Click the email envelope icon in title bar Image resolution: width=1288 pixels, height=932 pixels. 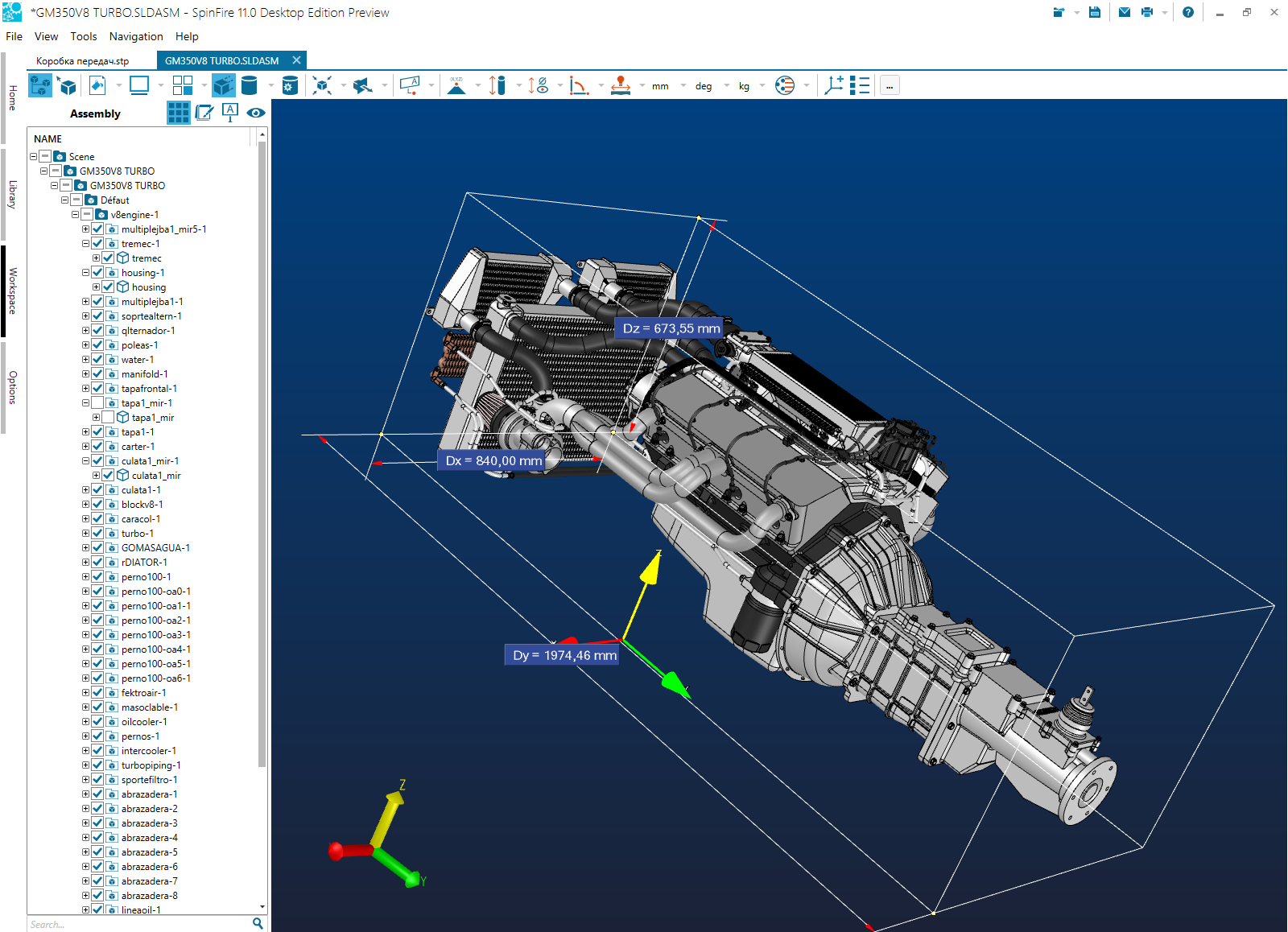1125,12
